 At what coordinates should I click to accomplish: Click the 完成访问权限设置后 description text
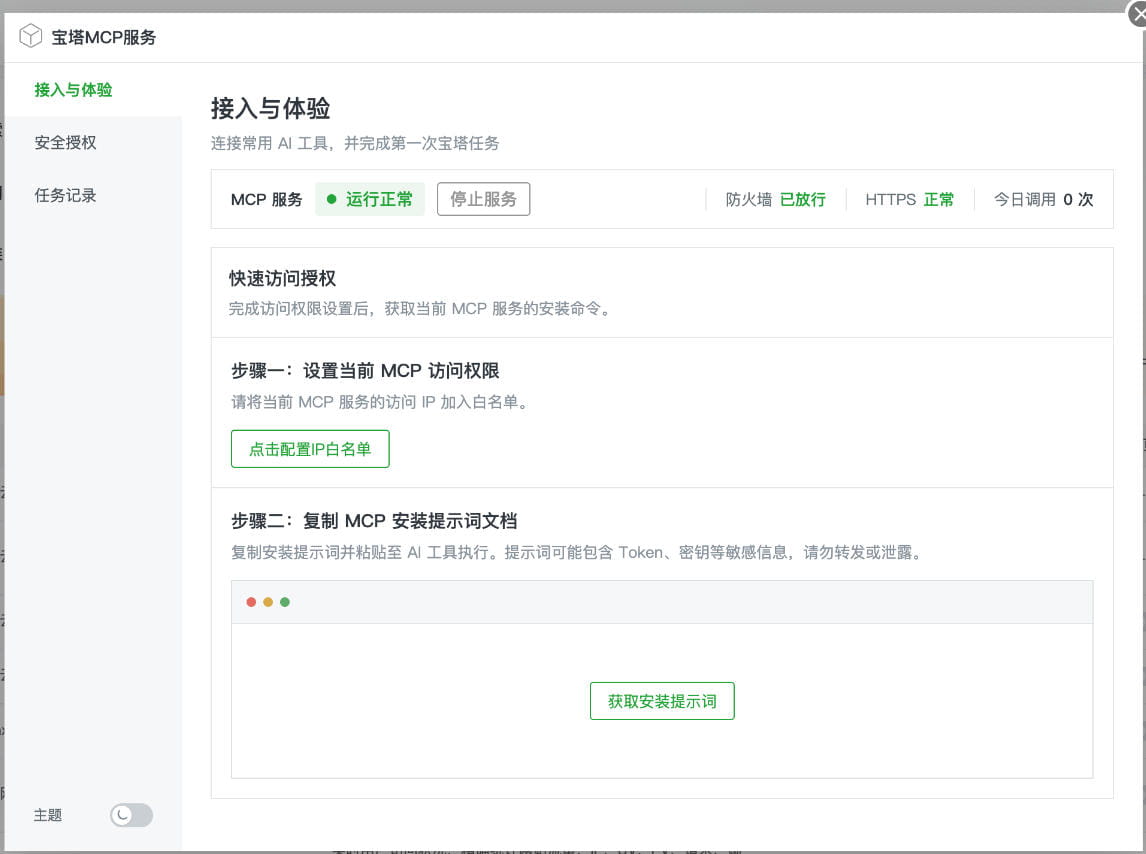coord(420,309)
